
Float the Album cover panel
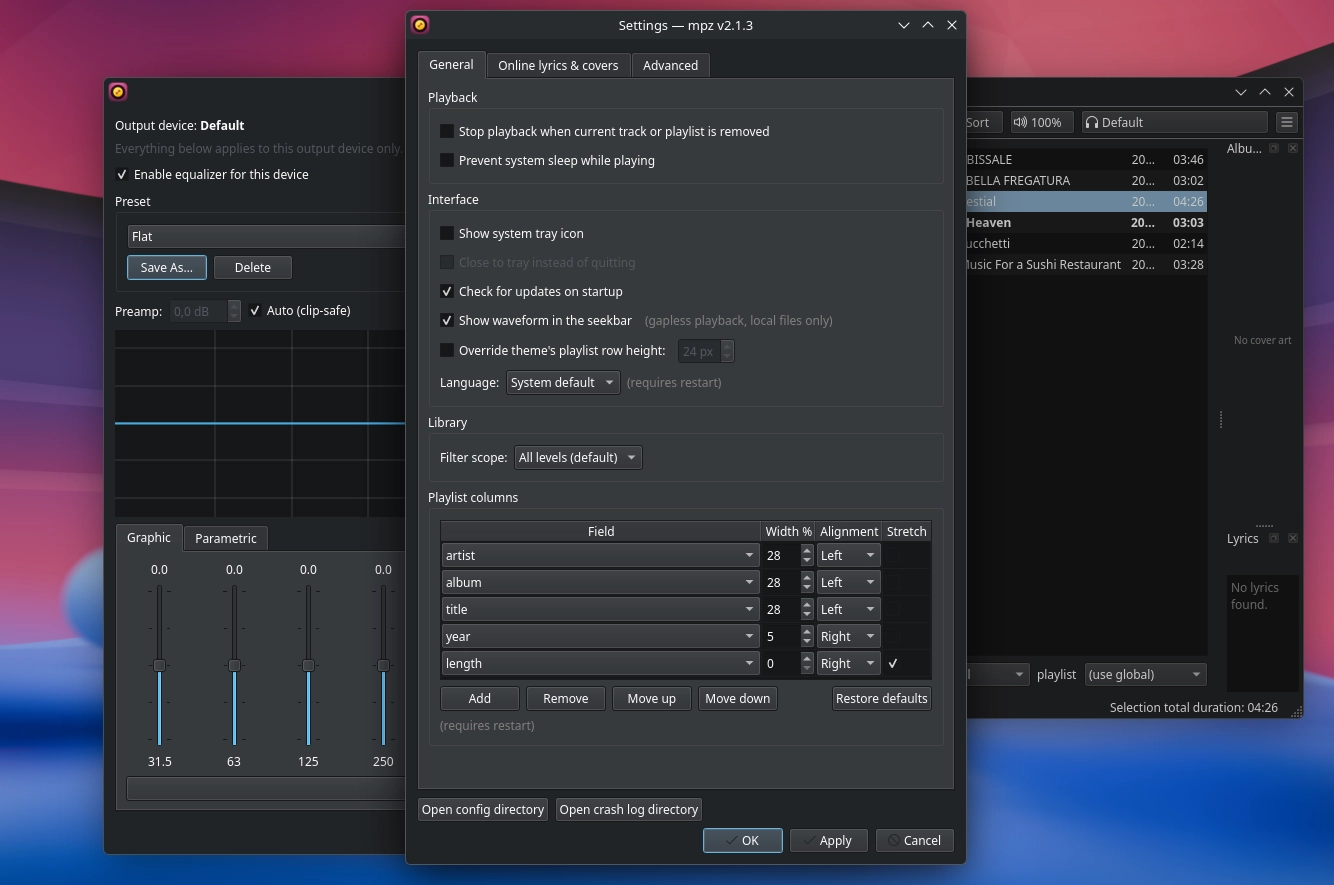pyautogui.click(x=1274, y=148)
